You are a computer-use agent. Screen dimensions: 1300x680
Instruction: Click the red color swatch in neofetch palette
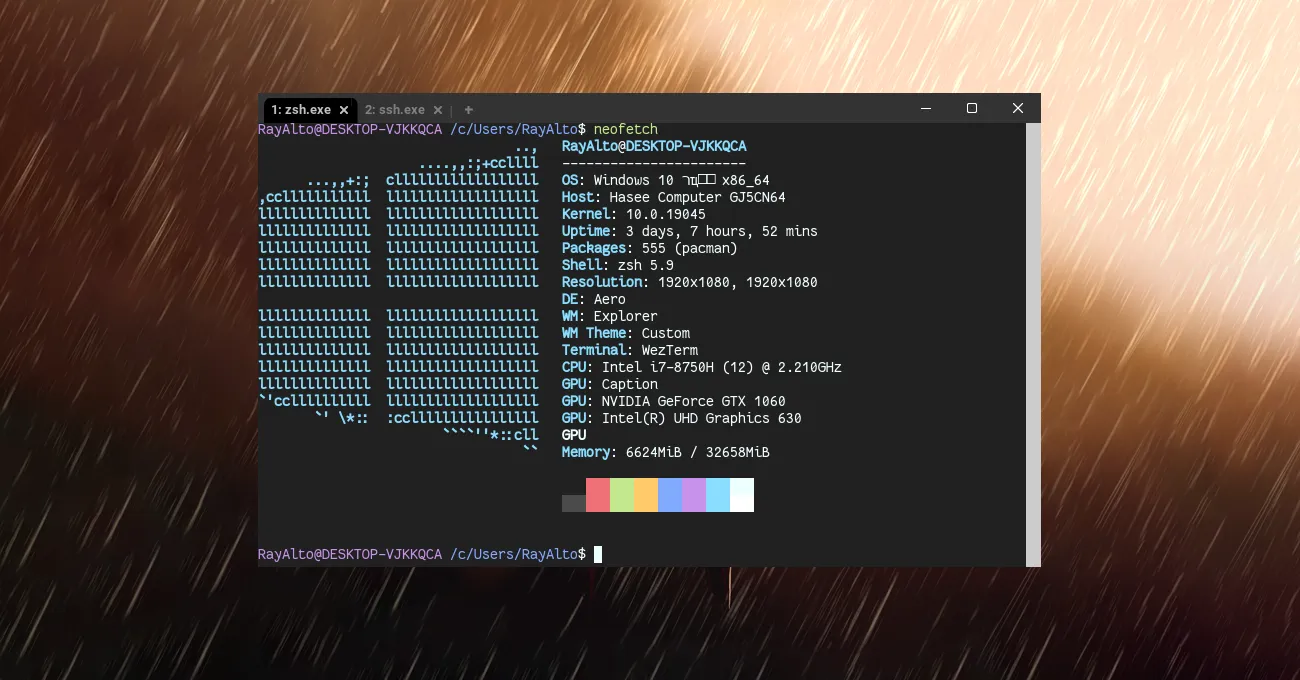click(x=597, y=494)
